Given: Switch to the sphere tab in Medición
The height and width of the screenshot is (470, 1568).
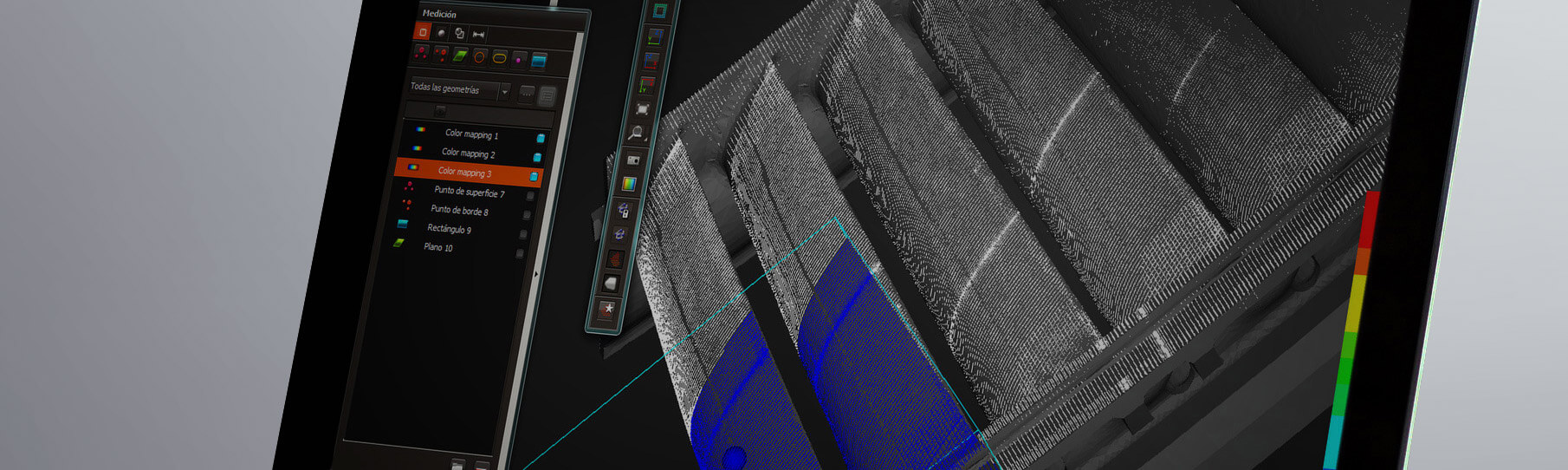Looking at the screenshot, I should coord(441,33).
